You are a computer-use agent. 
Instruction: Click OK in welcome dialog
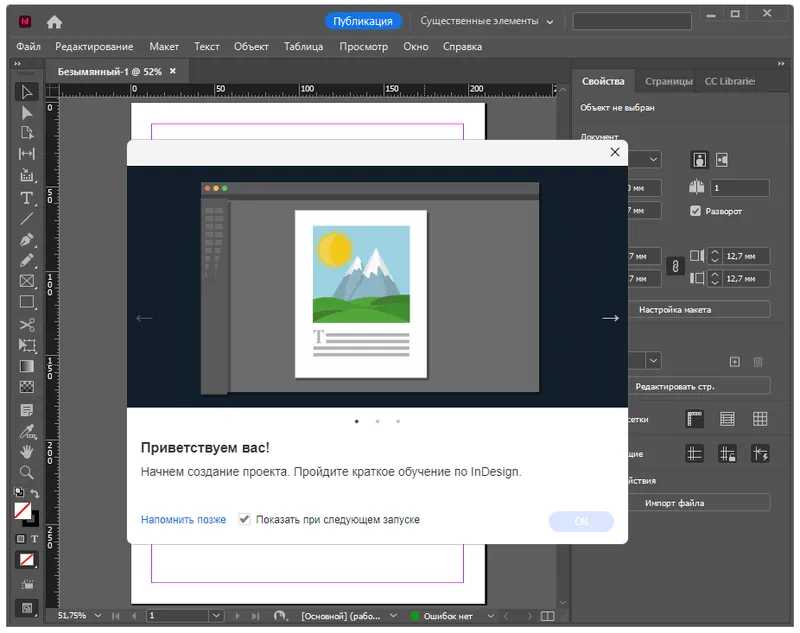coord(581,521)
